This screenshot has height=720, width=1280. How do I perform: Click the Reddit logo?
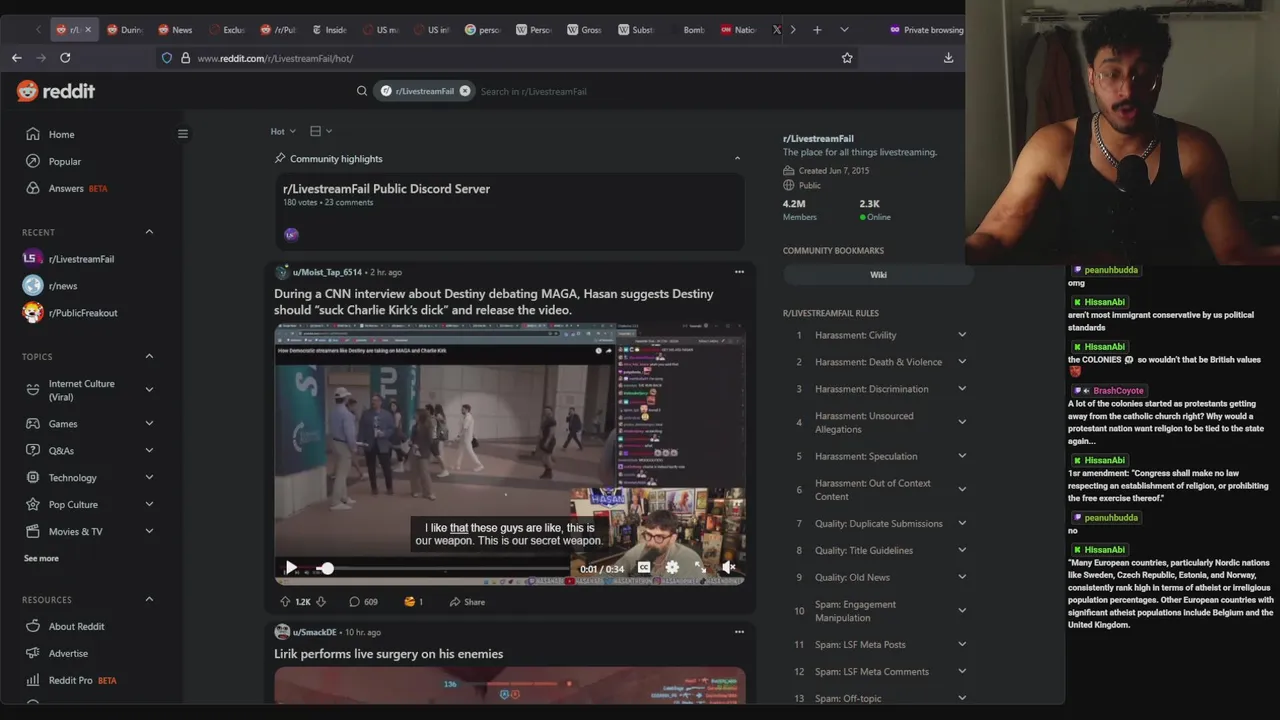56,91
